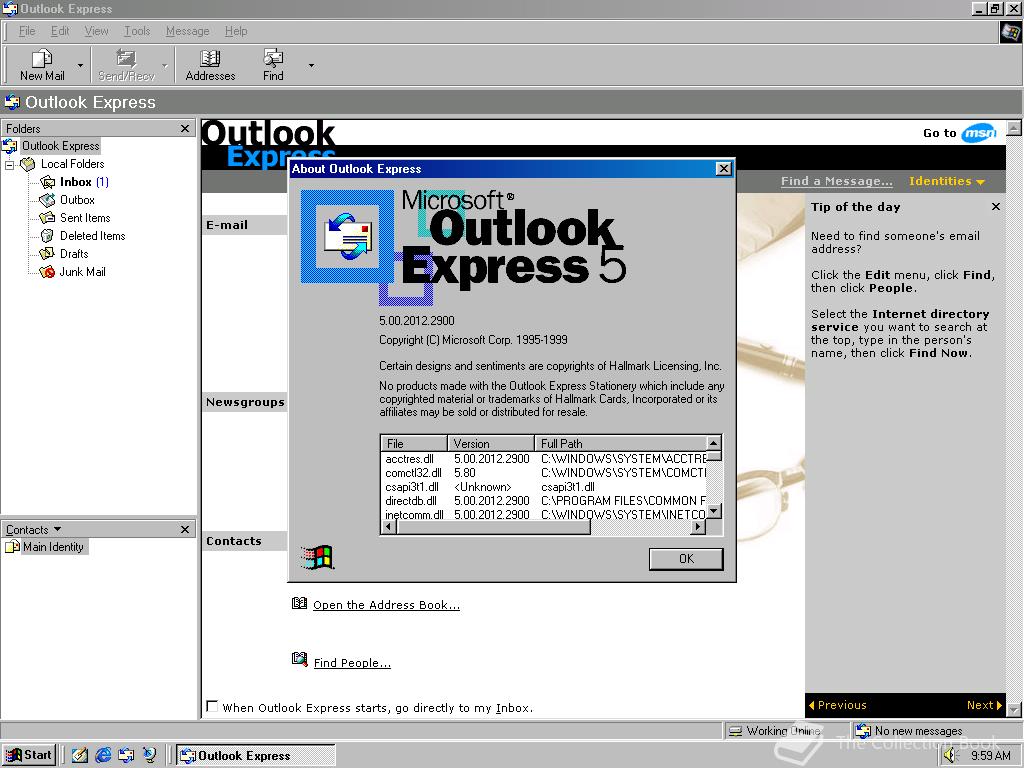The height and width of the screenshot is (768, 1024).
Task: Open the Send/Recv dropdown arrow
Action: click(x=165, y=65)
